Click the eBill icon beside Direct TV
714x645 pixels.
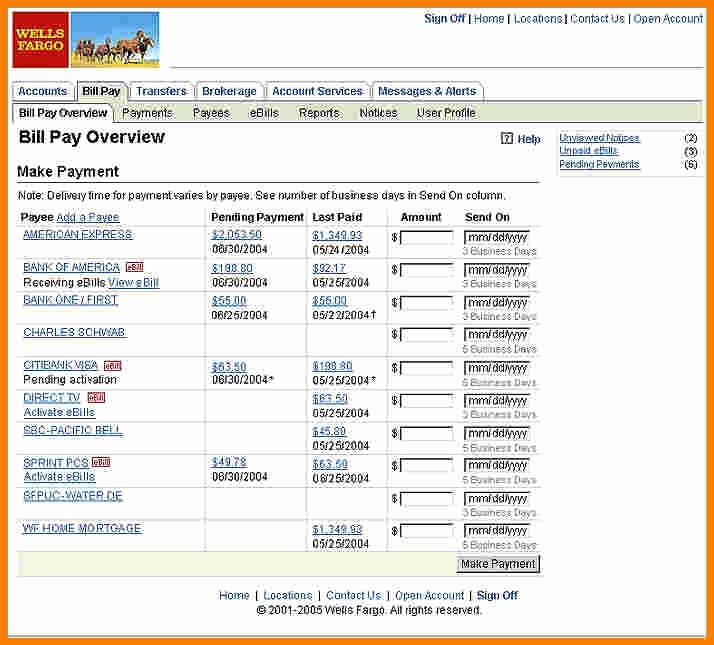pos(96,398)
